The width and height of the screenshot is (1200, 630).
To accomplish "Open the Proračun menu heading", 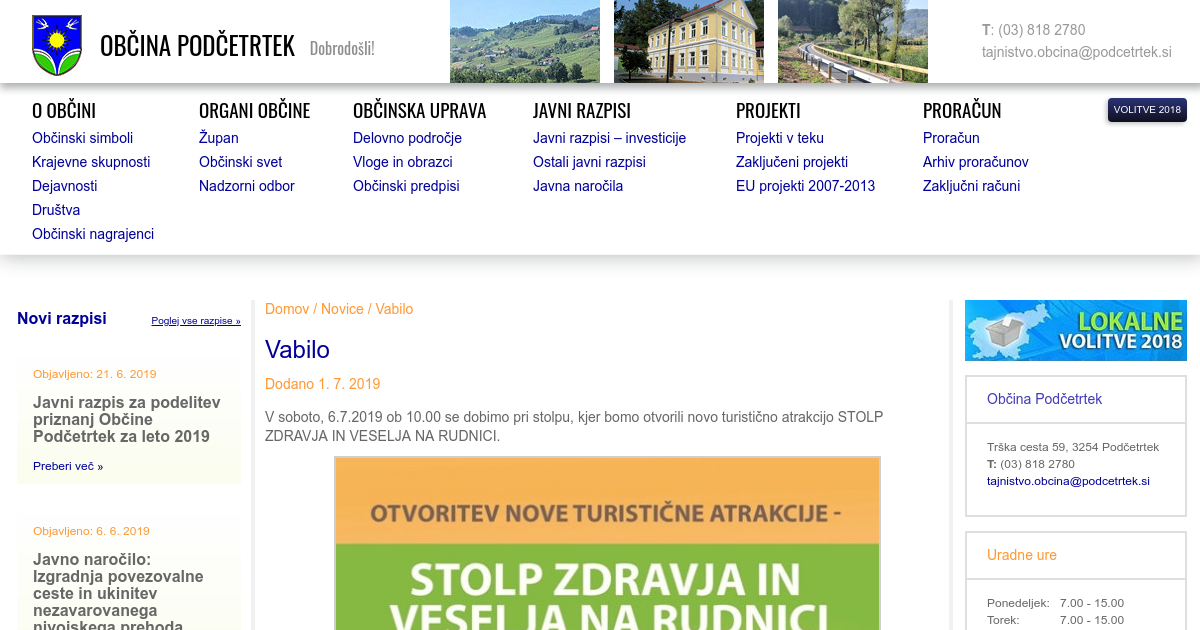I will [x=961, y=111].
